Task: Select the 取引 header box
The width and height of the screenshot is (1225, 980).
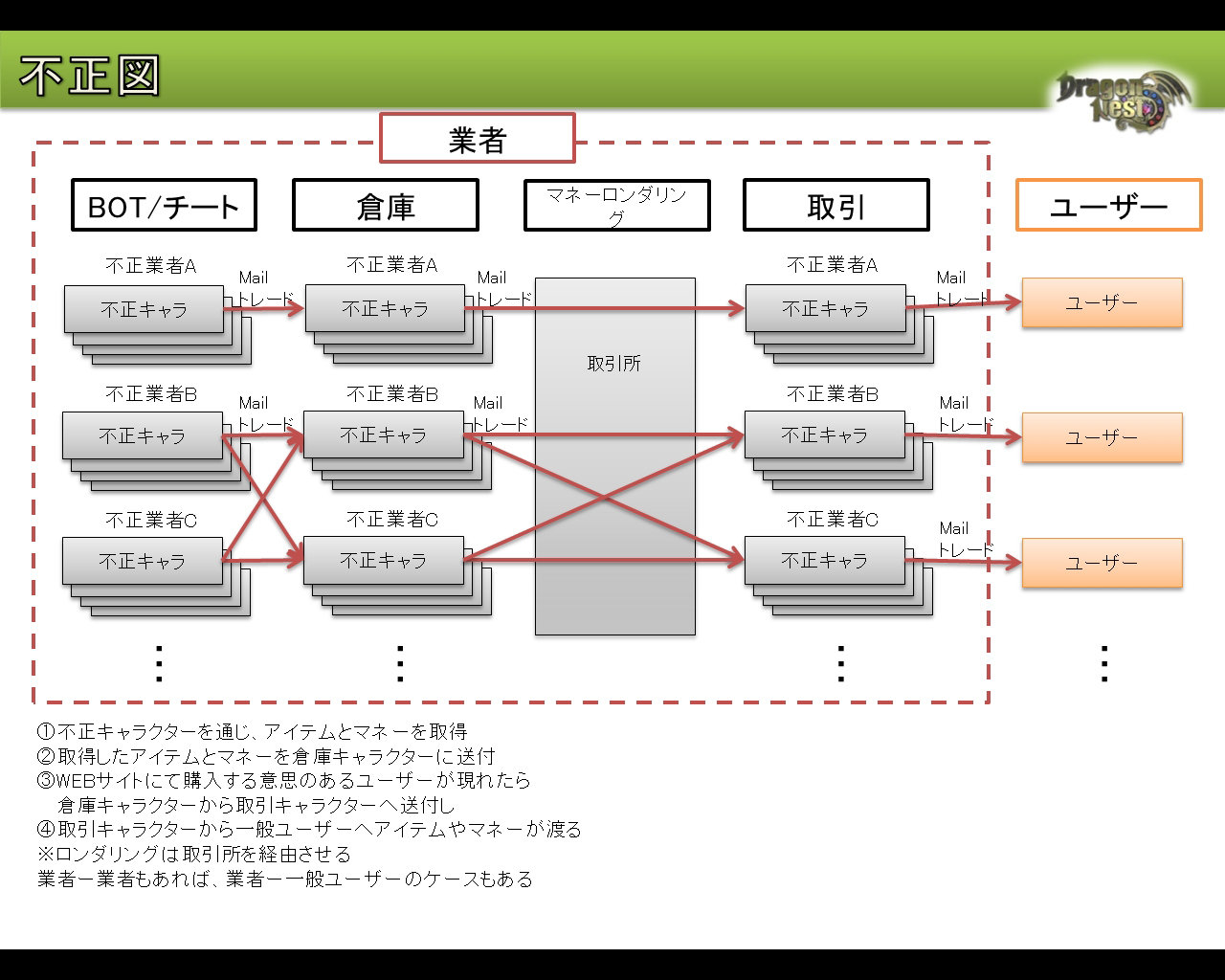Action: [835, 206]
